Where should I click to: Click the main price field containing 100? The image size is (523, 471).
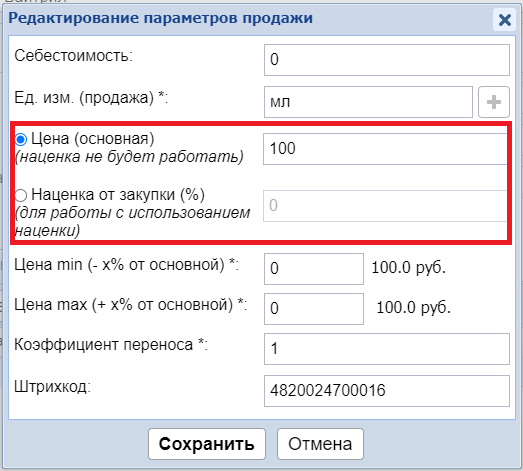tap(385, 149)
